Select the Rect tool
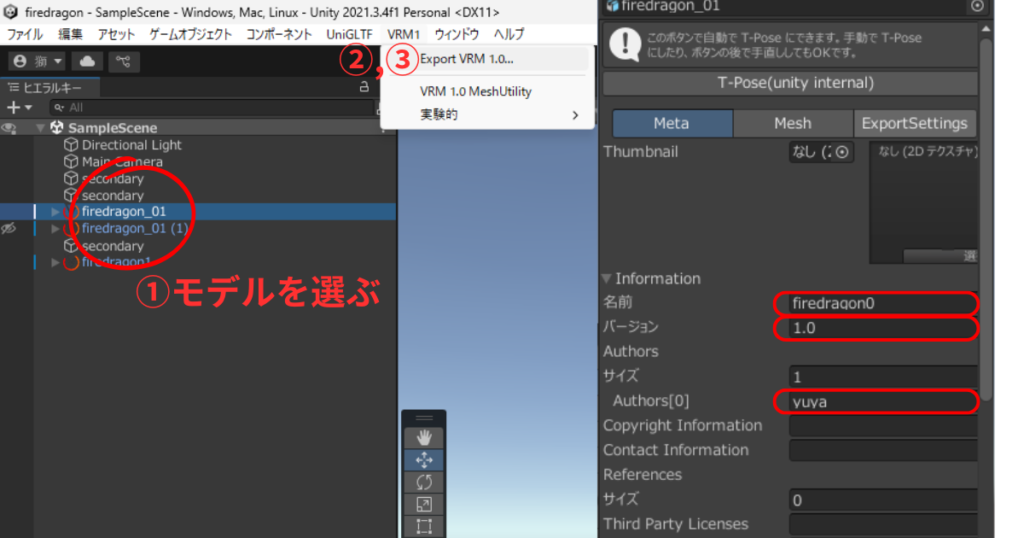 pyautogui.click(x=424, y=526)
